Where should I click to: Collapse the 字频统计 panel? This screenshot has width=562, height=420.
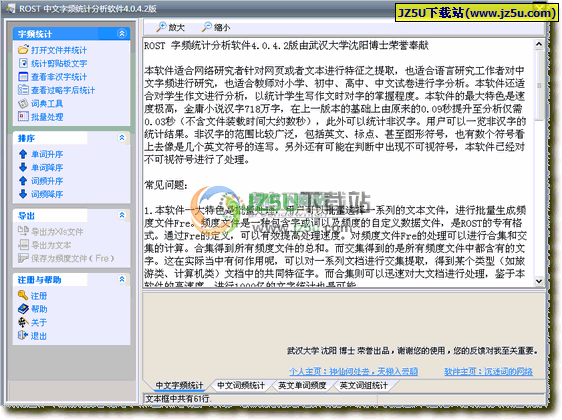coord(122,34)
